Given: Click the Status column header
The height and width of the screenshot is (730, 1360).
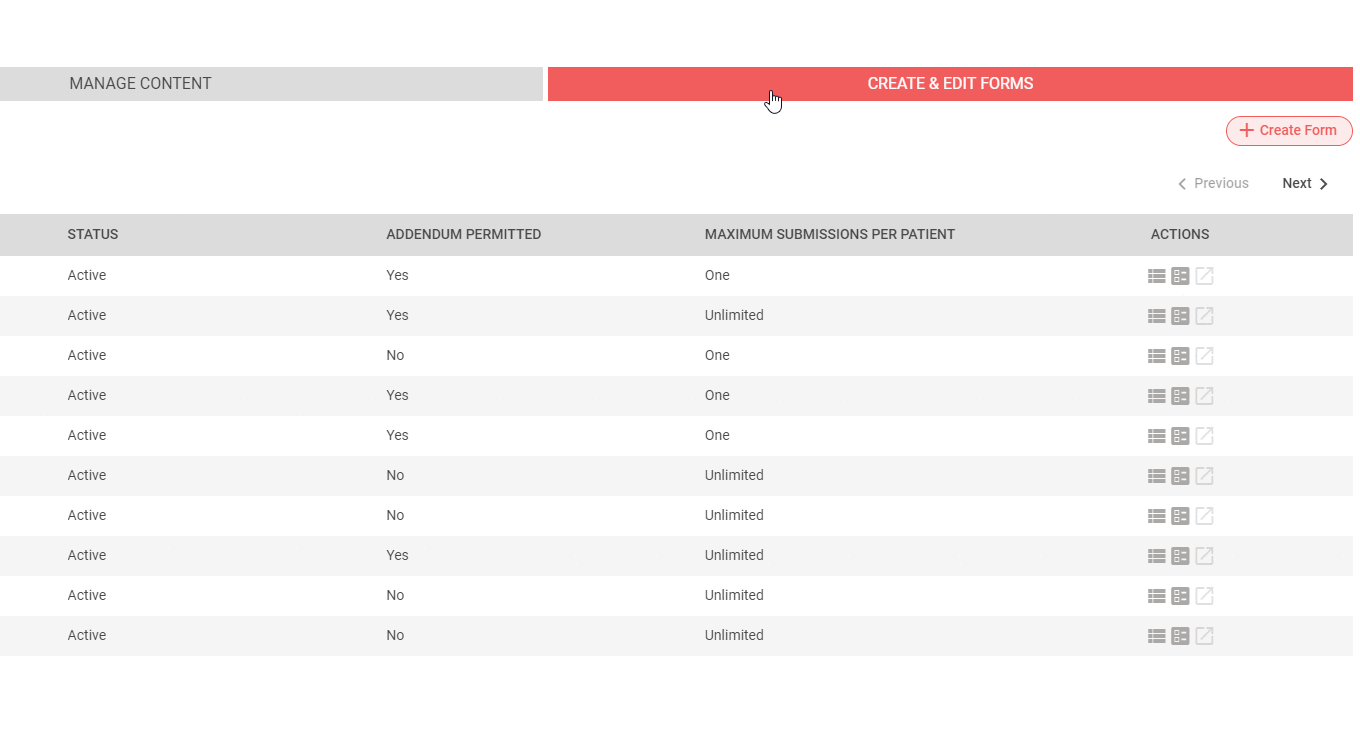Looking at the screenshot, I should [x=93, y=235].
